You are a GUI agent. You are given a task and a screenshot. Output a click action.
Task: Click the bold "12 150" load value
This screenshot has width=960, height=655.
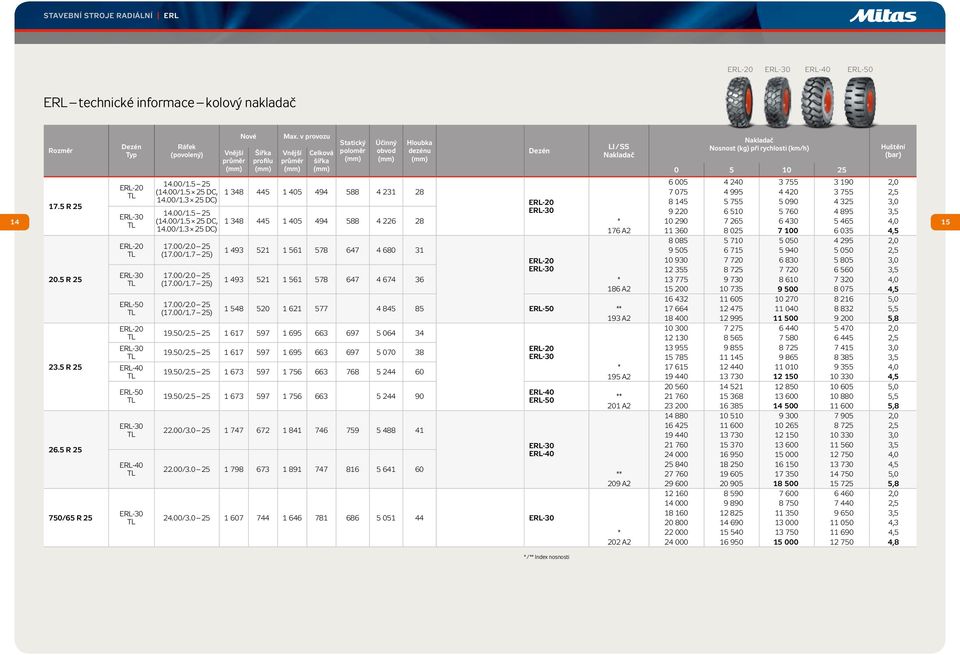[786, 376]
